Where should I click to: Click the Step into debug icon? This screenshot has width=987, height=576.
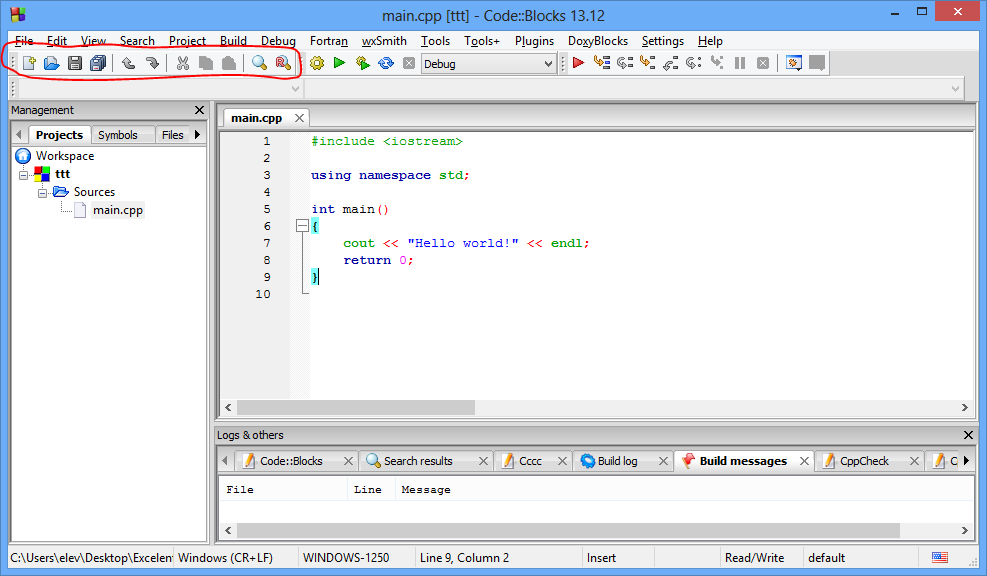pyautogui.click(x=648, y=63)
